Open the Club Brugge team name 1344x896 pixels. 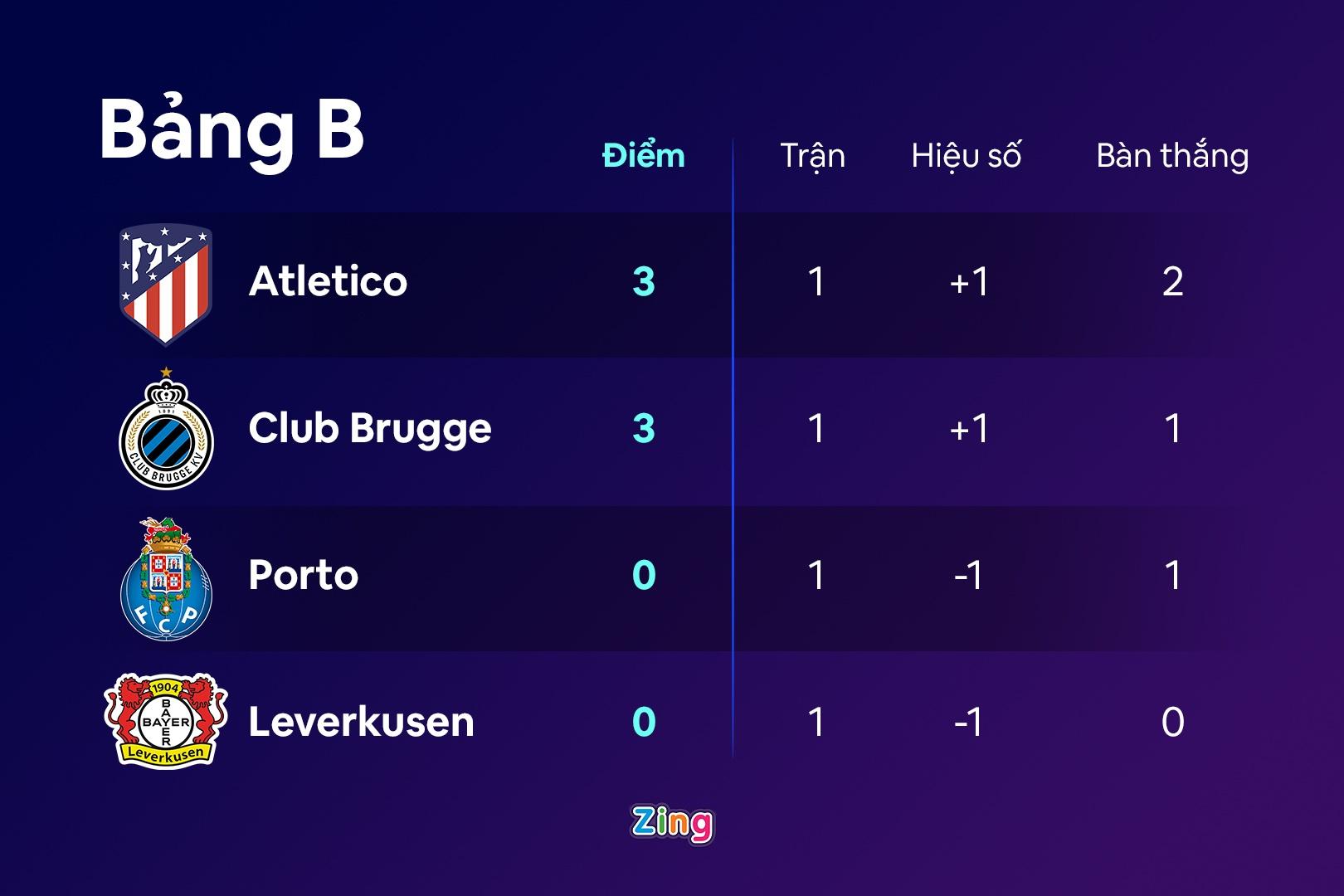370,428
